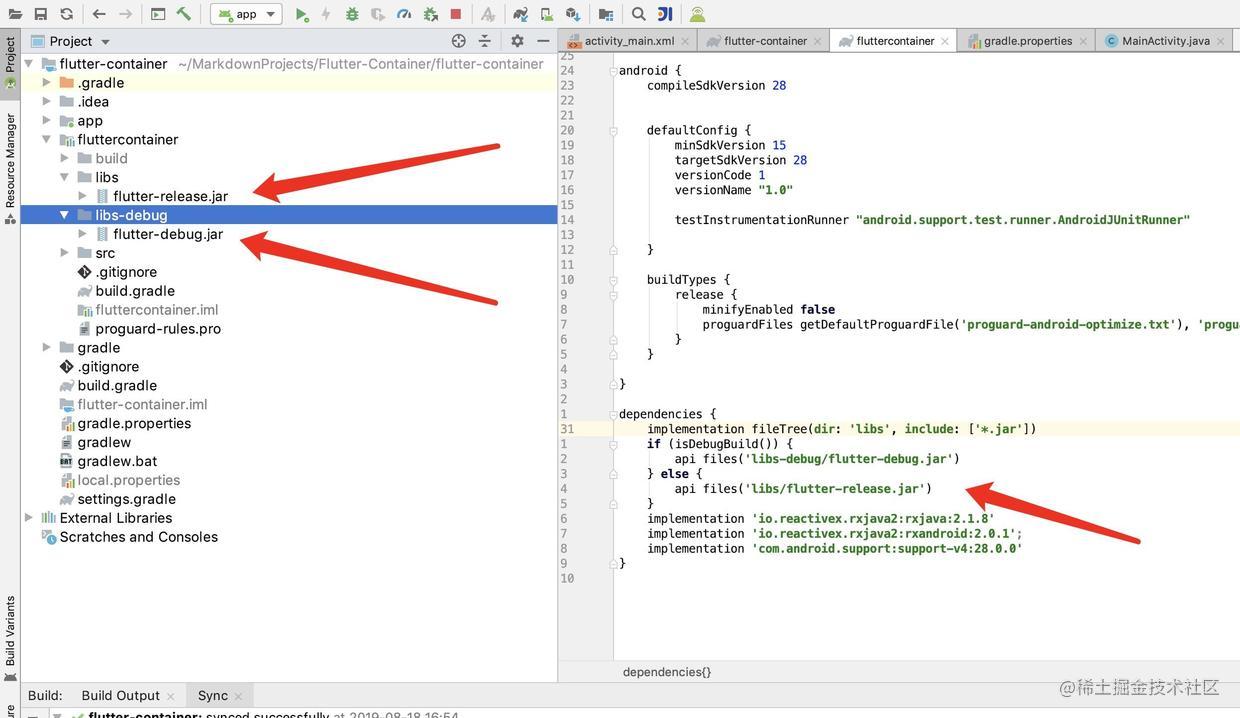Viewport: 1240px width, 718px height.
Task: Select gradlew.bat file
Action: [x=117, y=461]
